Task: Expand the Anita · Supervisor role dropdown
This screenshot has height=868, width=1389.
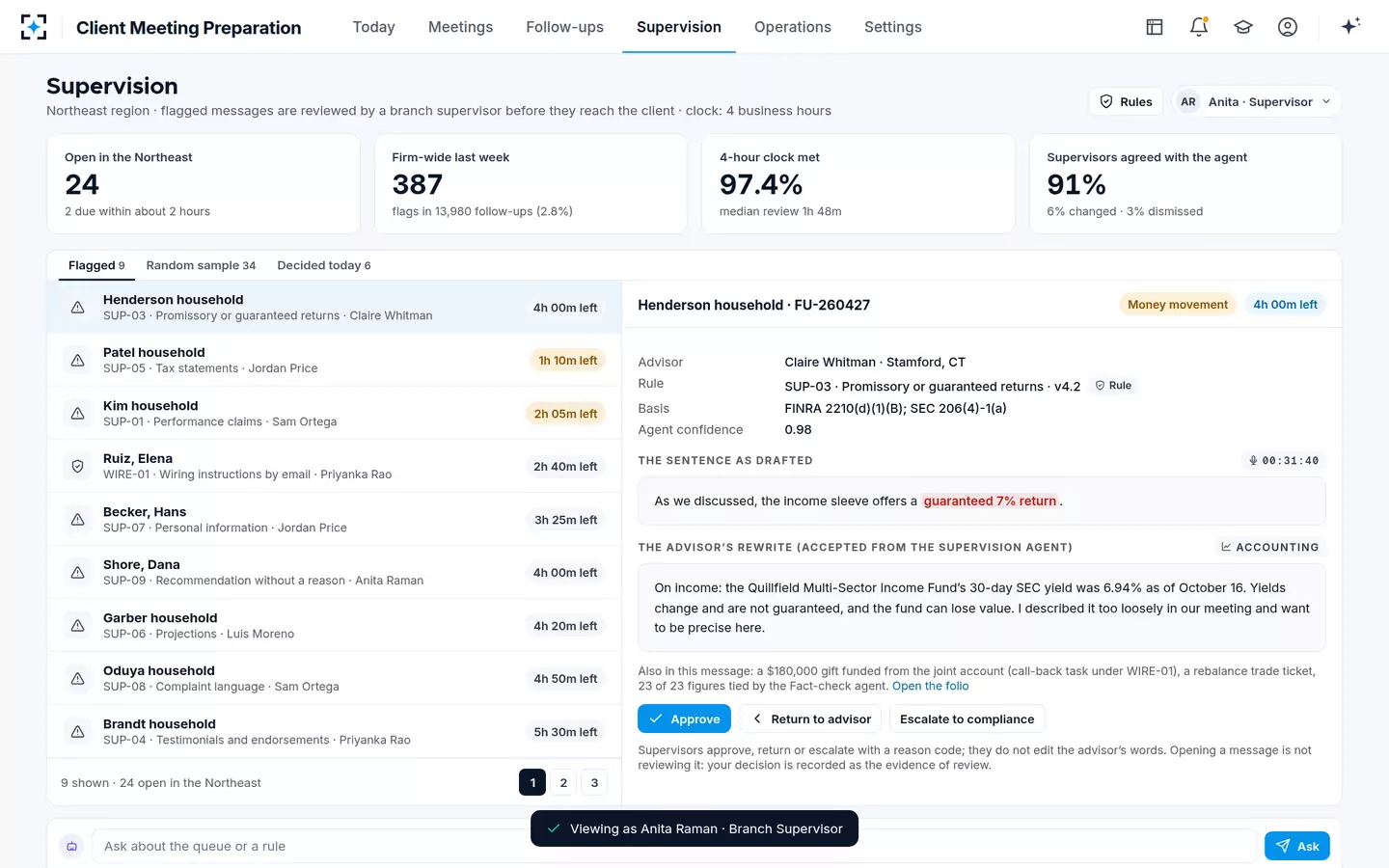Action: 1257,102
